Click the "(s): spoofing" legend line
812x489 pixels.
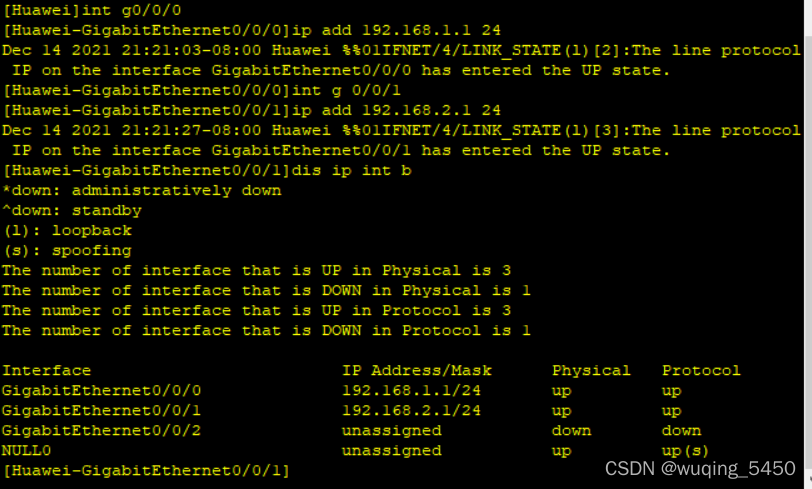tap(67, 250)
